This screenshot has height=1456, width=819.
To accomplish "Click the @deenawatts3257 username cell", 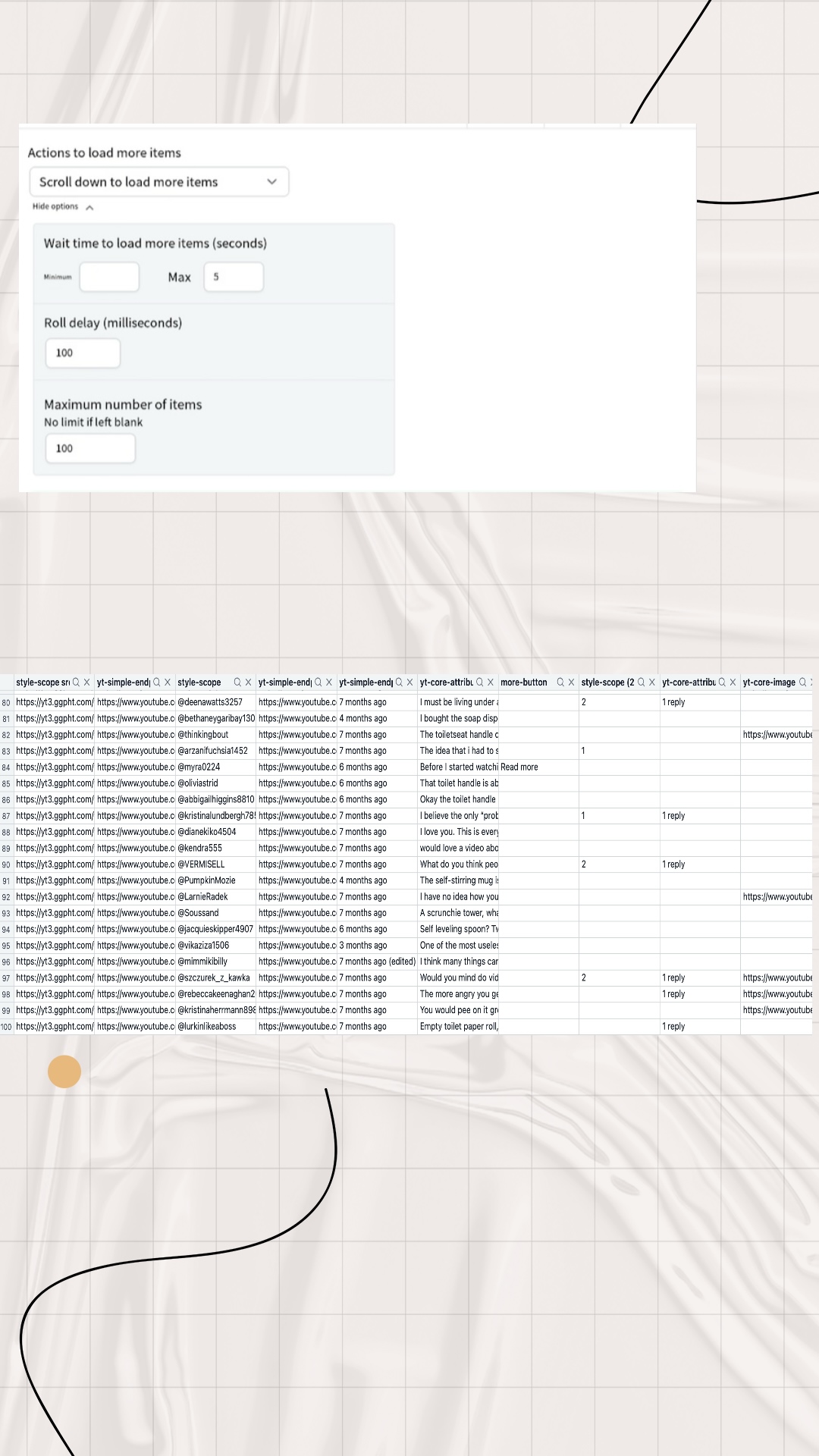I will click(210, 702).
